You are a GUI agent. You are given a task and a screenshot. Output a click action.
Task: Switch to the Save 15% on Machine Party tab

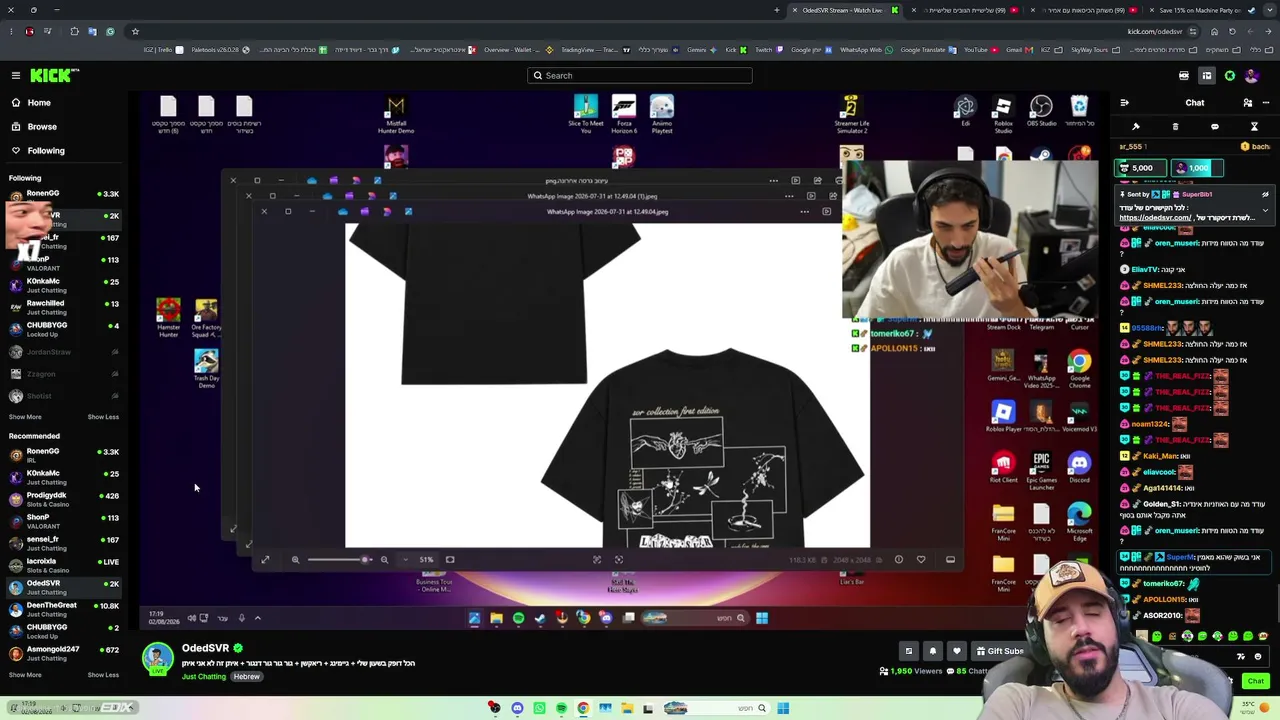[x=1205, y=10]
